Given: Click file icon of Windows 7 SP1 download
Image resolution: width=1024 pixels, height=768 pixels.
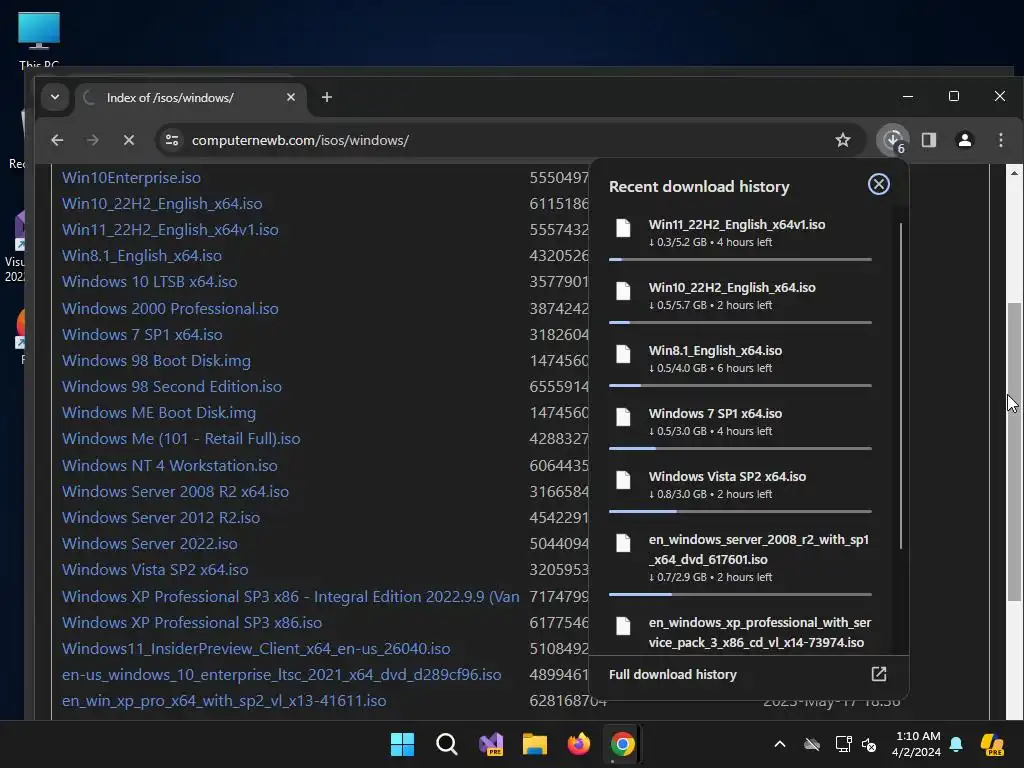Looking at the screenshot, I should coord(624,417).
